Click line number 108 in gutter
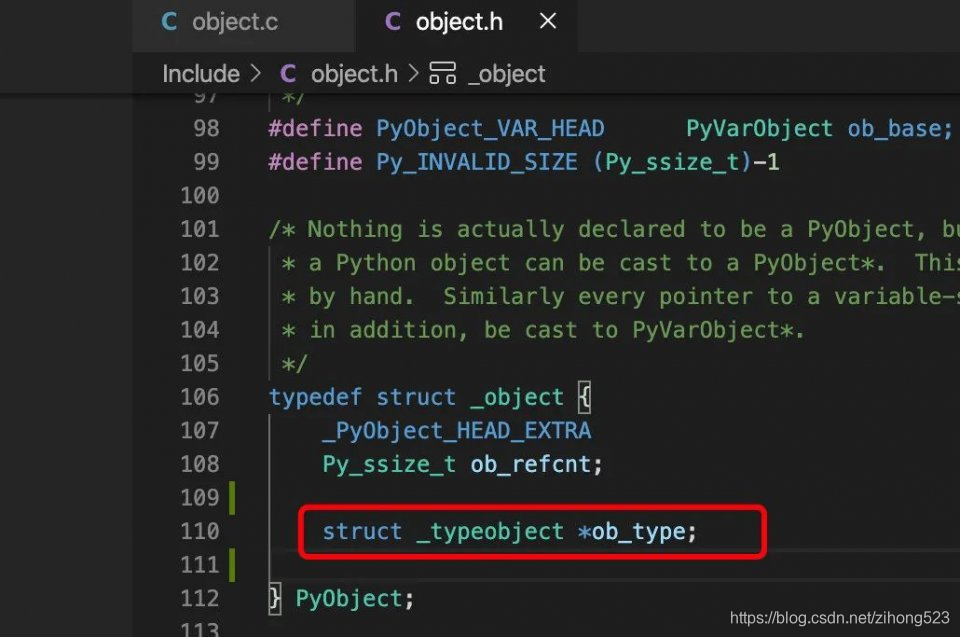The image size is (960, 637). click(200, 464)
